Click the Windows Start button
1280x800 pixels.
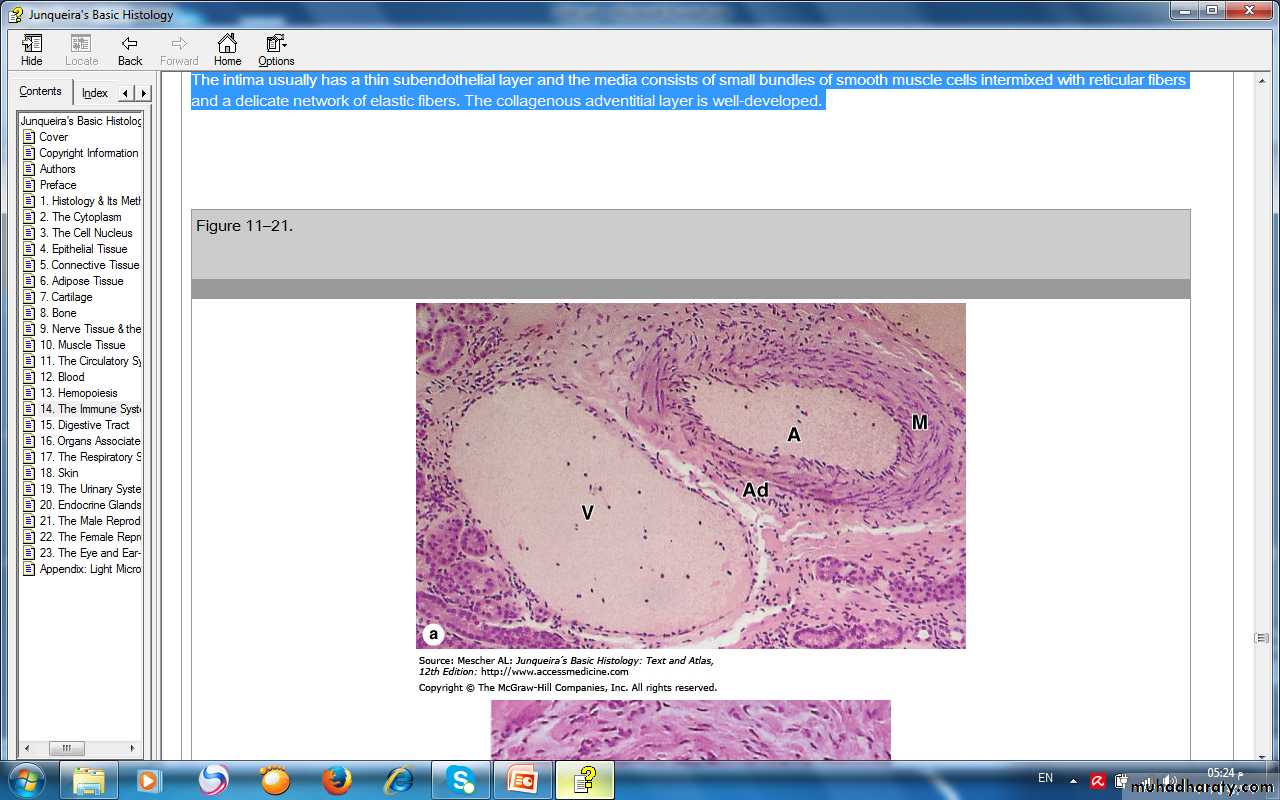(25, 779)
